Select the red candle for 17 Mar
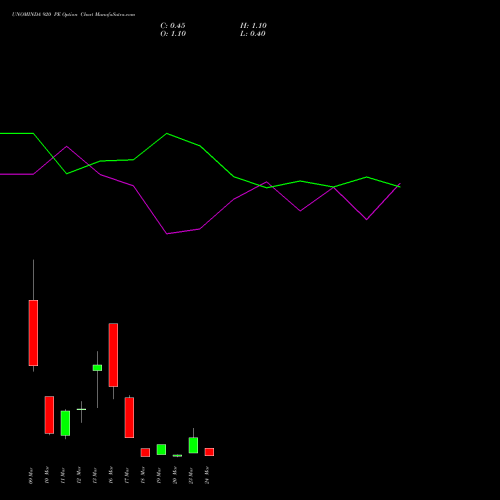Image resolution: width=500 pixels, height=500 pixels. pos(129,417)
